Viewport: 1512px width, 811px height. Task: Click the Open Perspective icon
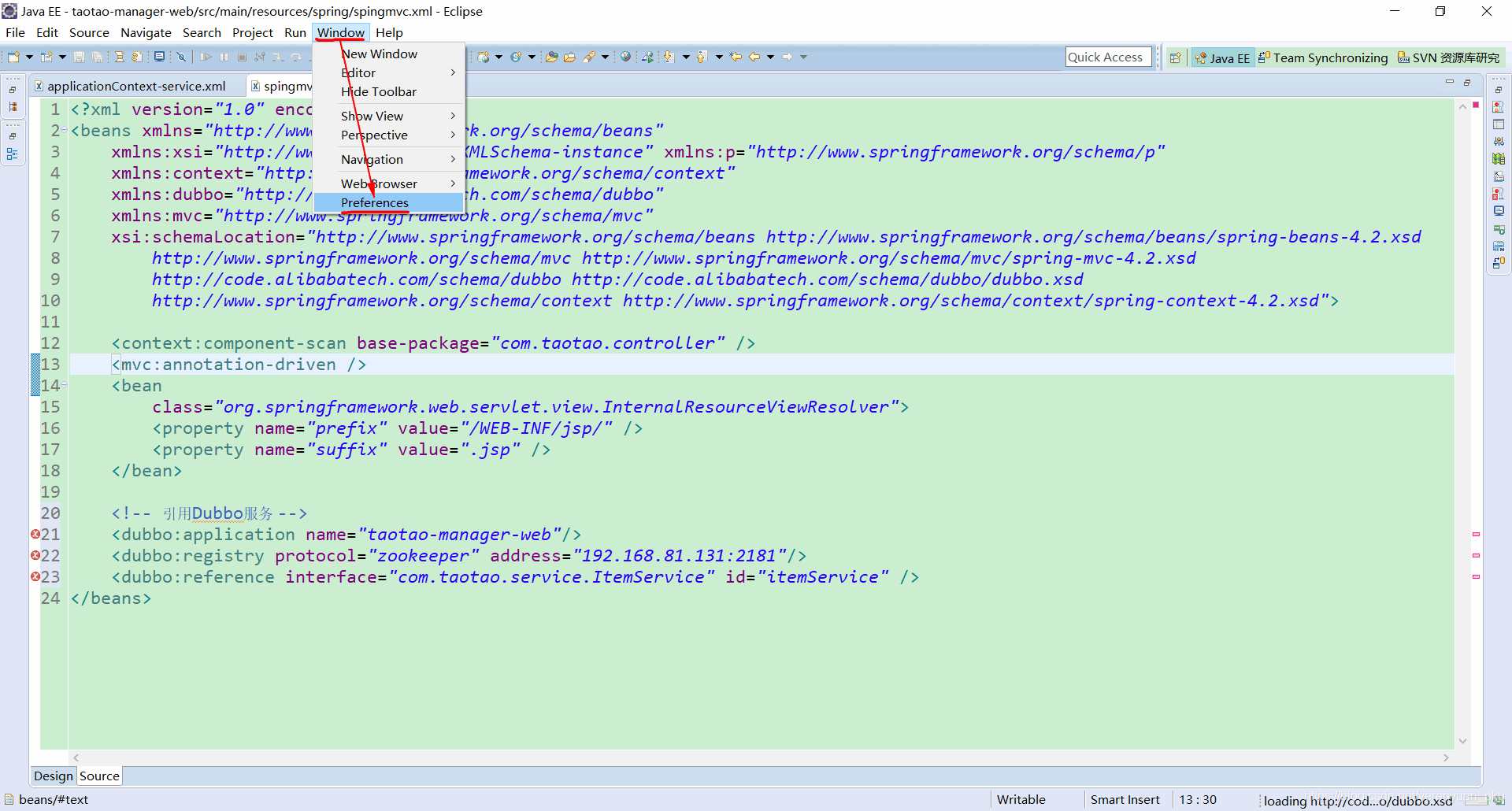[1176, 57]
